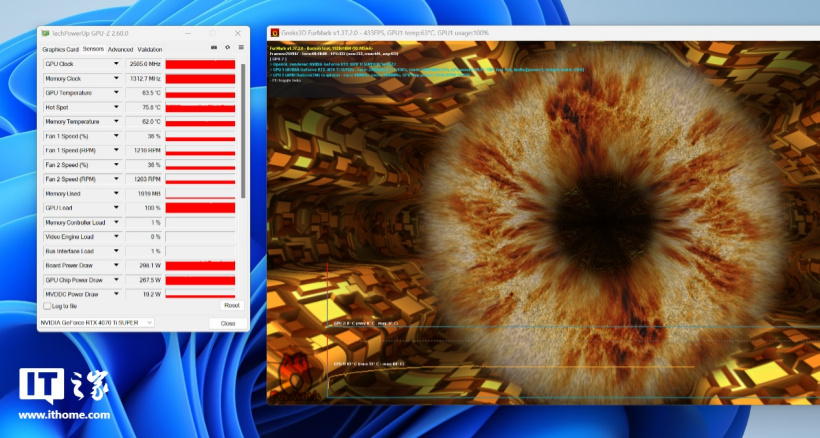Image resolution: width=820 pixels, height=438 pixels.
Task: Expand the Board Power Draw dropdown
Action: click(116, 266)
